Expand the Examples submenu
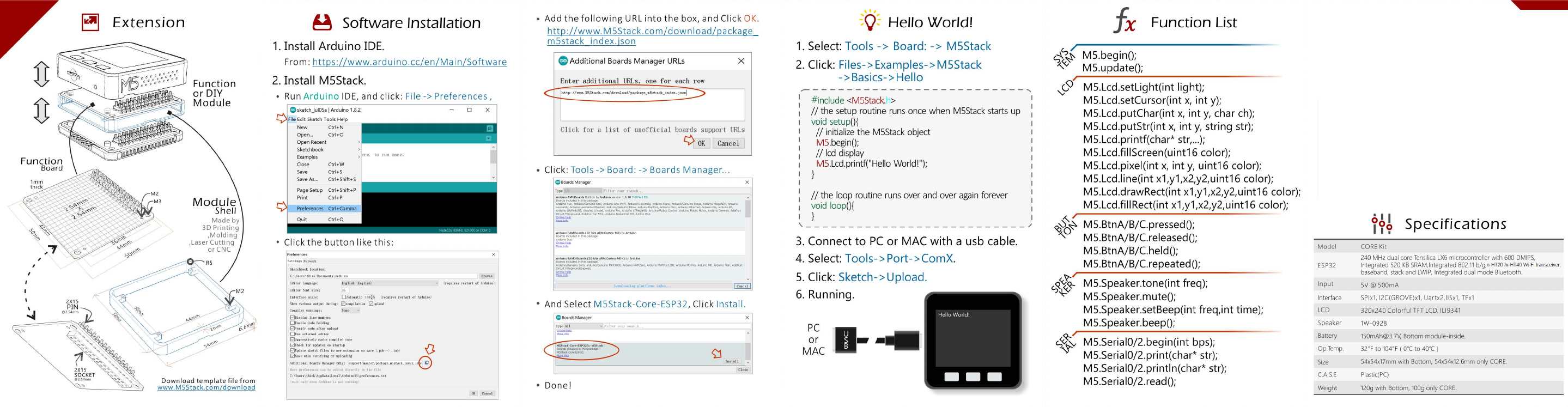 pyautogui.click(x=324, y=157)
